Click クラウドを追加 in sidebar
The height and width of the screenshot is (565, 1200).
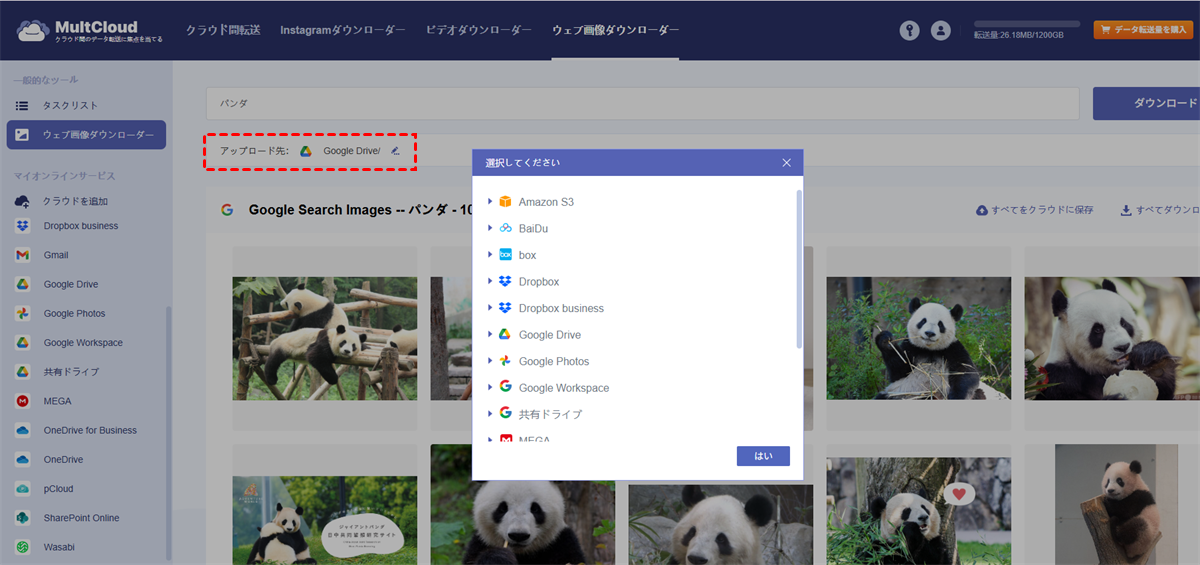click(x=75, y=201)
